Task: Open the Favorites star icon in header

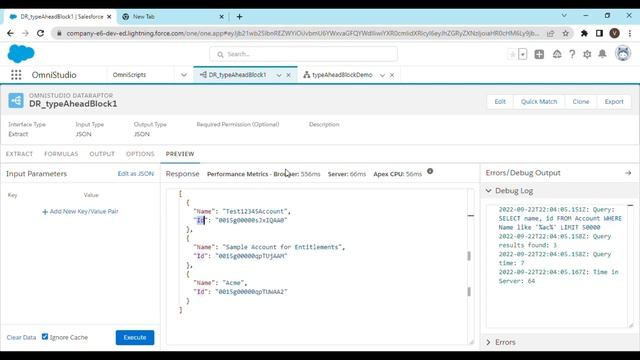Action: pyautogui.click(x=512, y=54)
